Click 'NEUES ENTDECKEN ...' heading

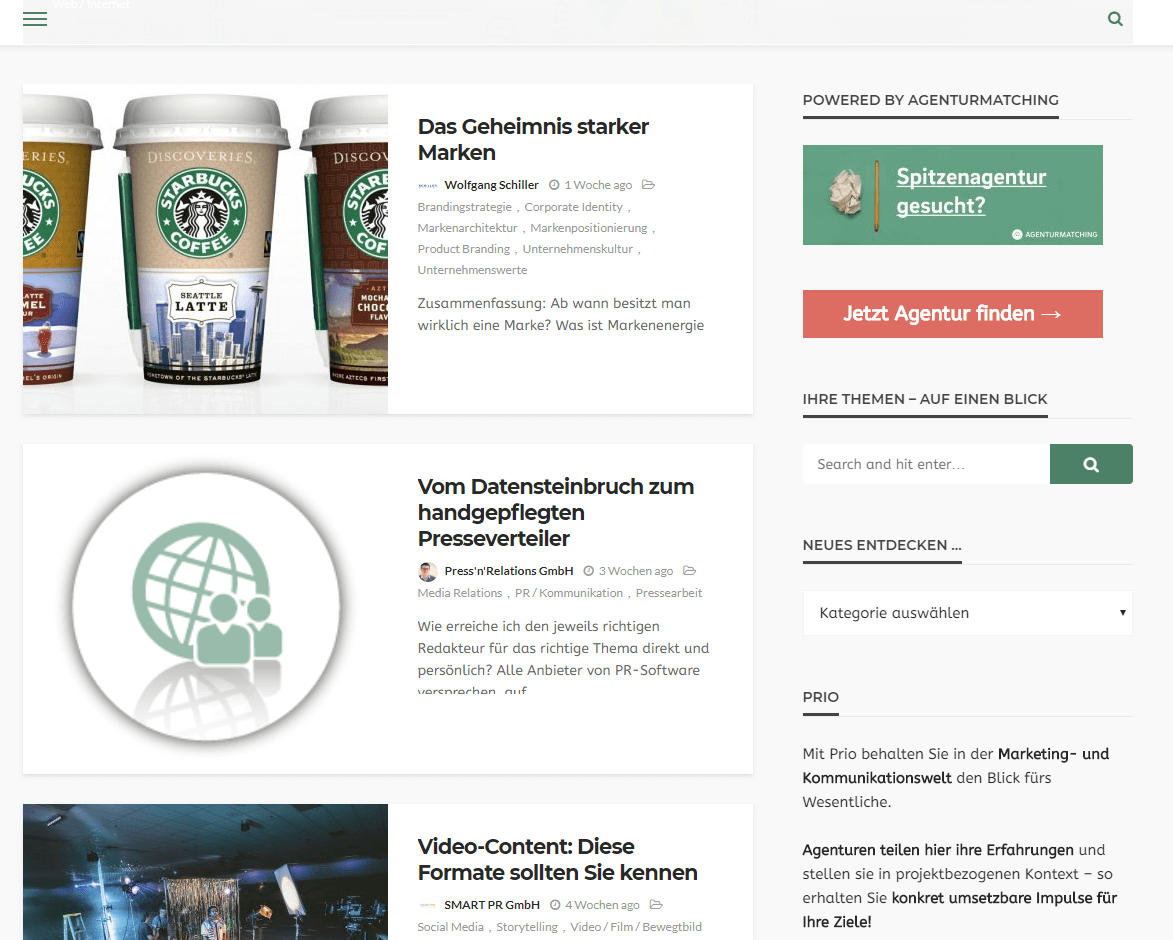(x=882, y=545)
